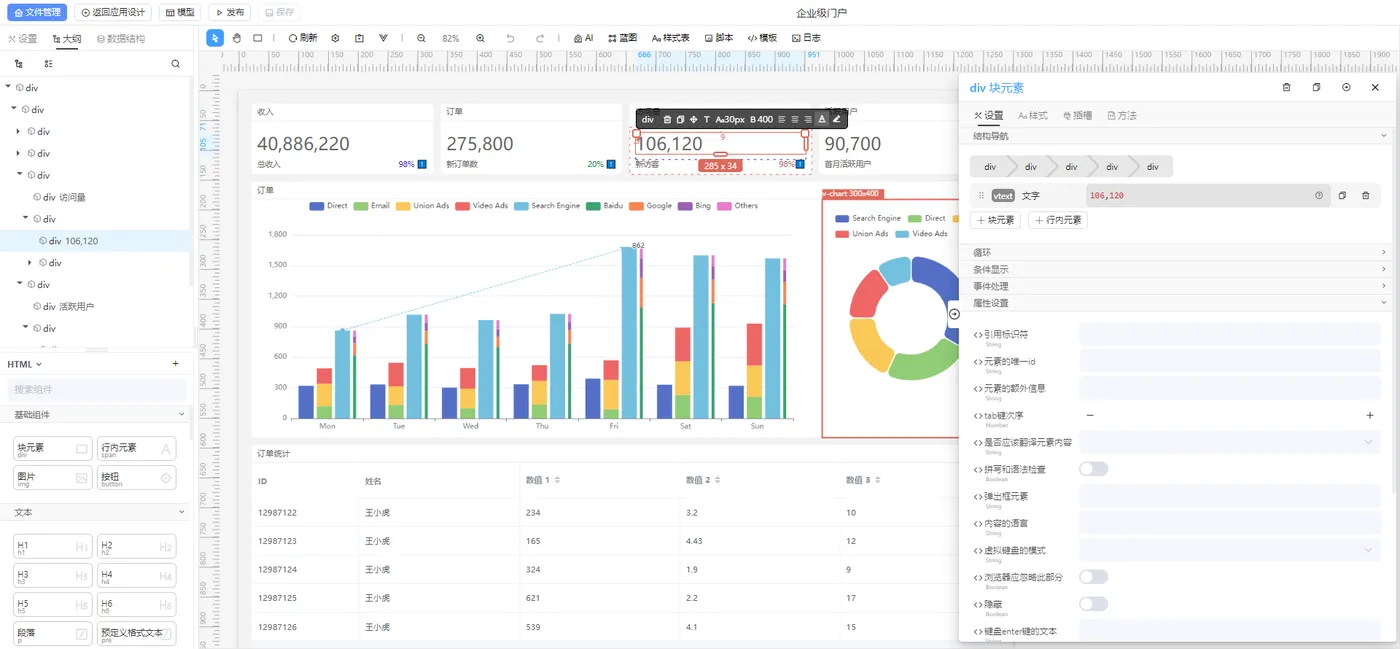Open the 插槽 tab in div panel
Screen dimensions: 1400x649
coord(1078,116)
